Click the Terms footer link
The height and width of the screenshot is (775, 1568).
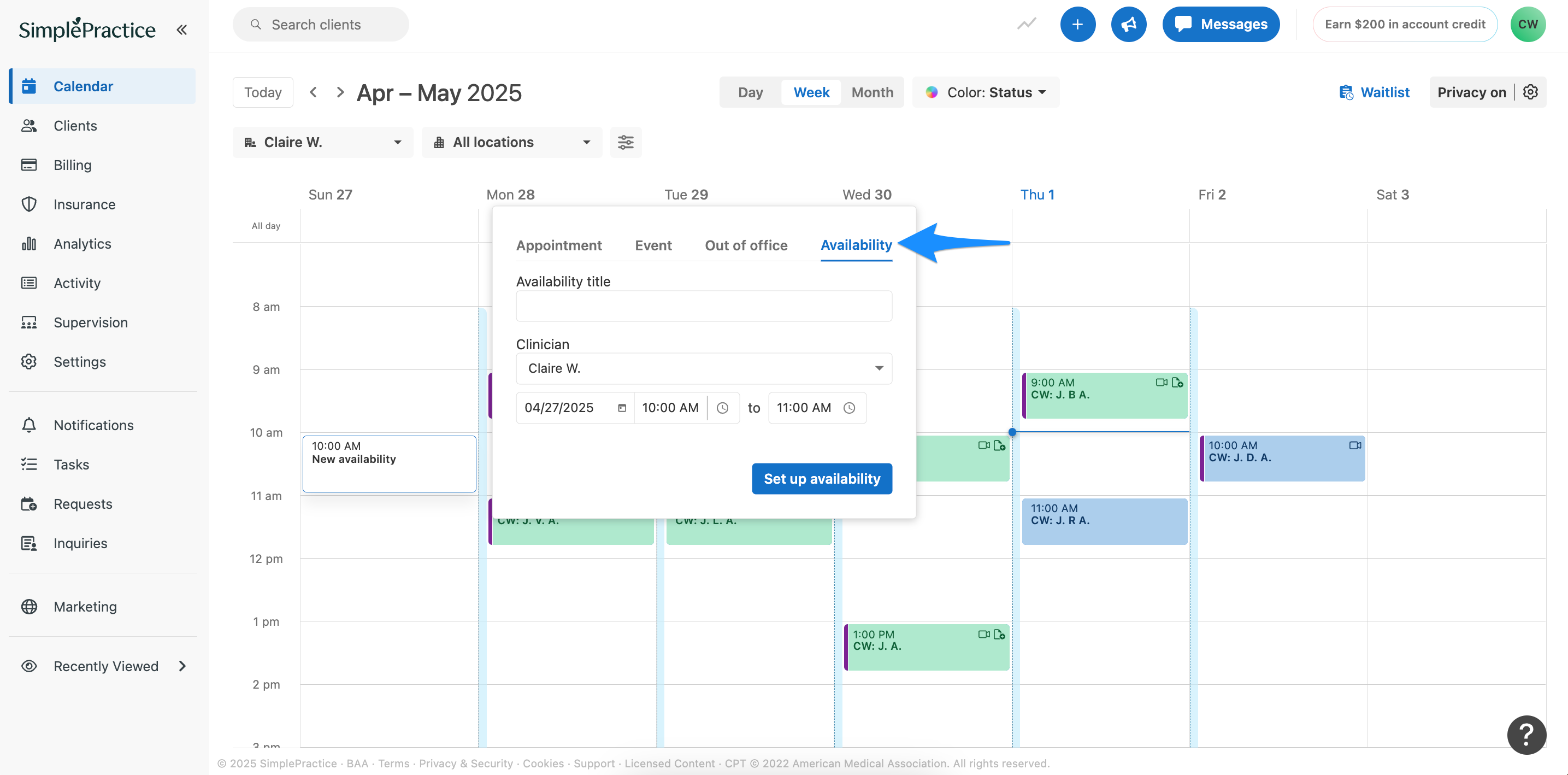394,764
